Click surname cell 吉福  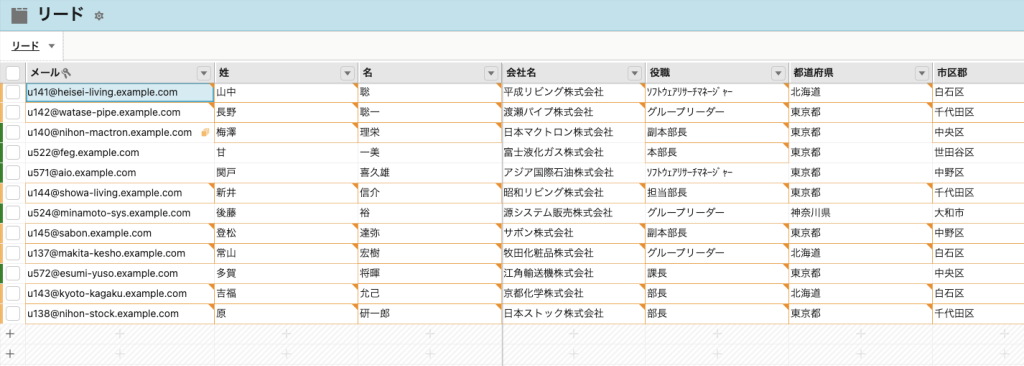click(x=286, y=293)
